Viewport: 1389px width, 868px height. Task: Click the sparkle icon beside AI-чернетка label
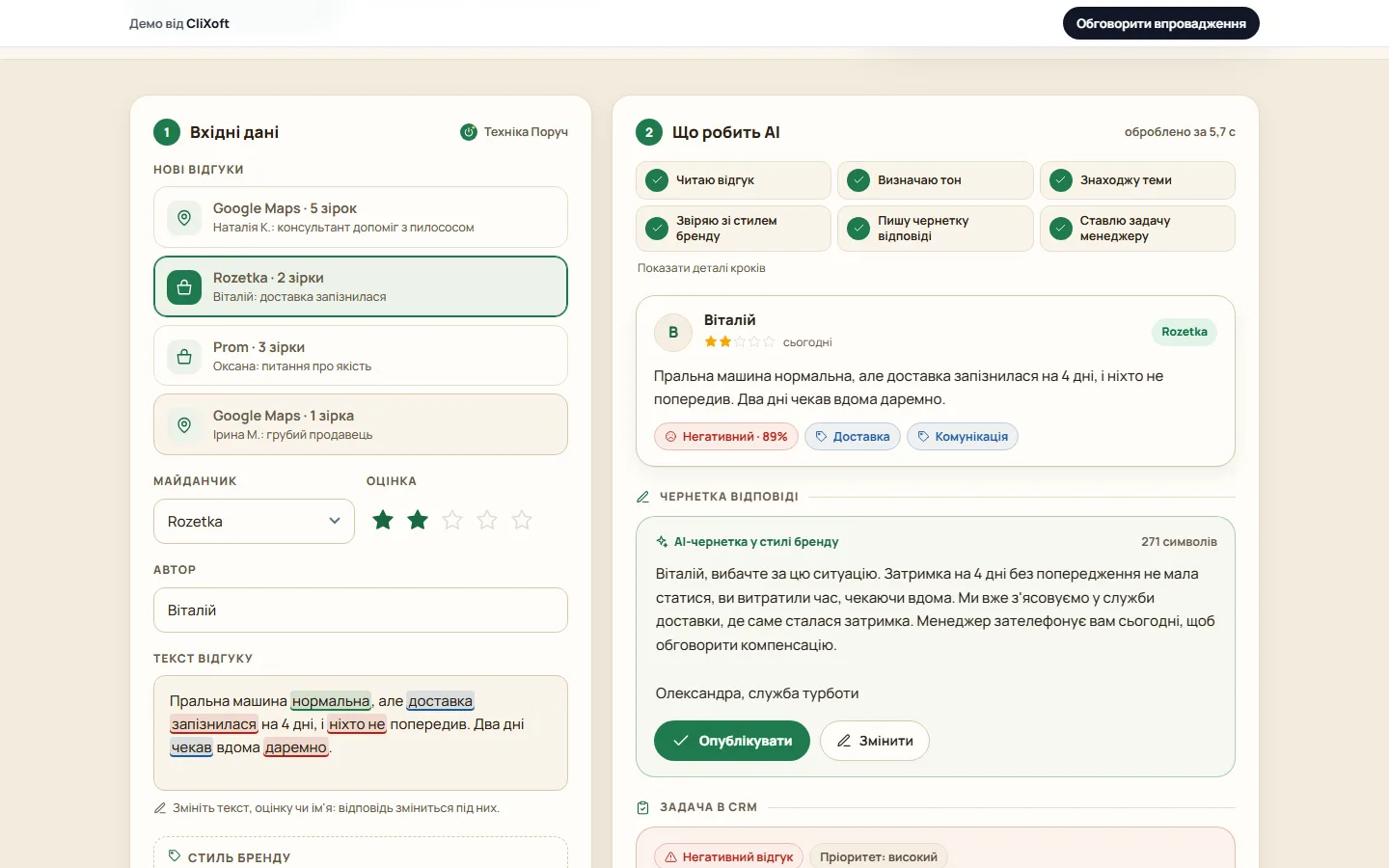point(662,542)
